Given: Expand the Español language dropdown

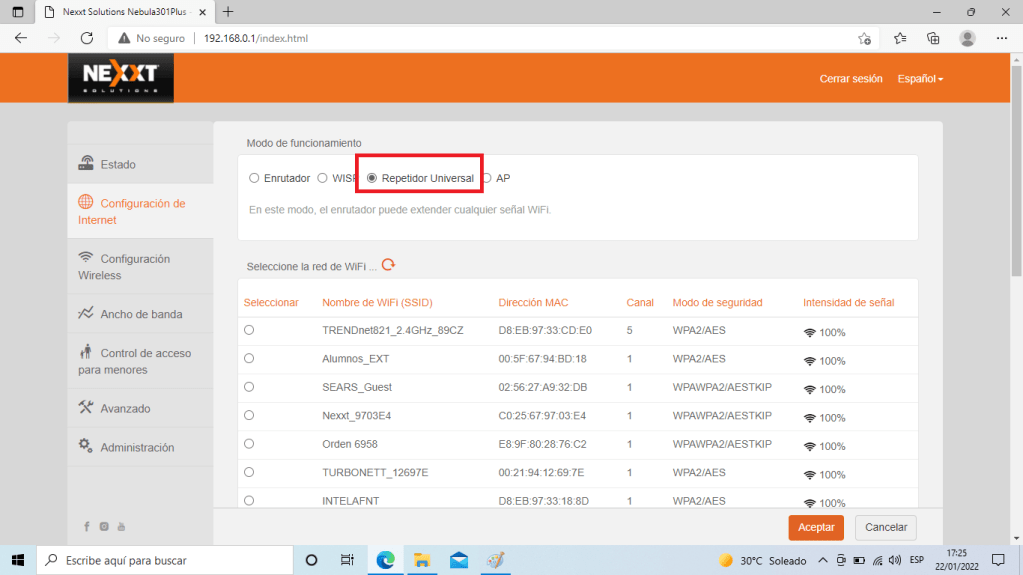Looking at the screenshot, I should pos(920,78).
